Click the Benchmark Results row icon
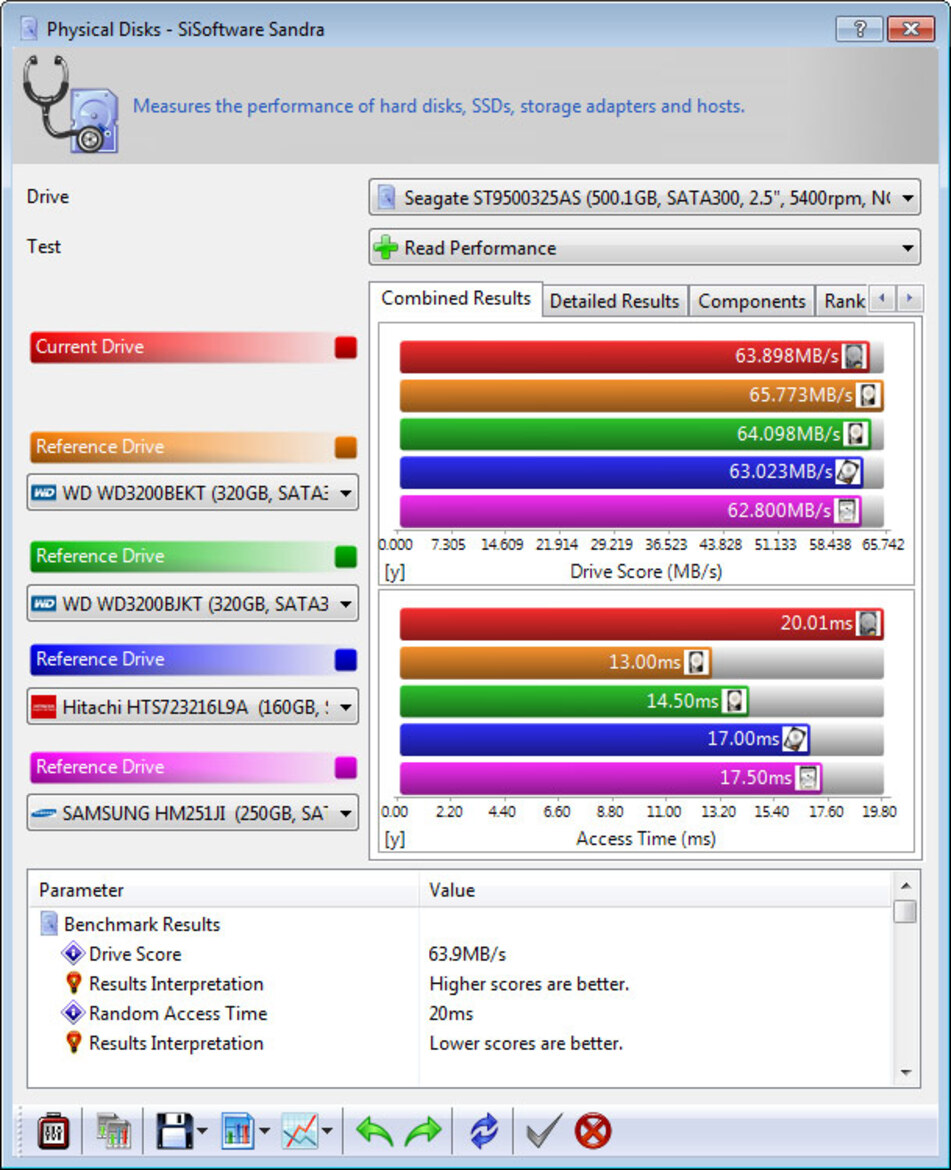 [x=48, y=924]
